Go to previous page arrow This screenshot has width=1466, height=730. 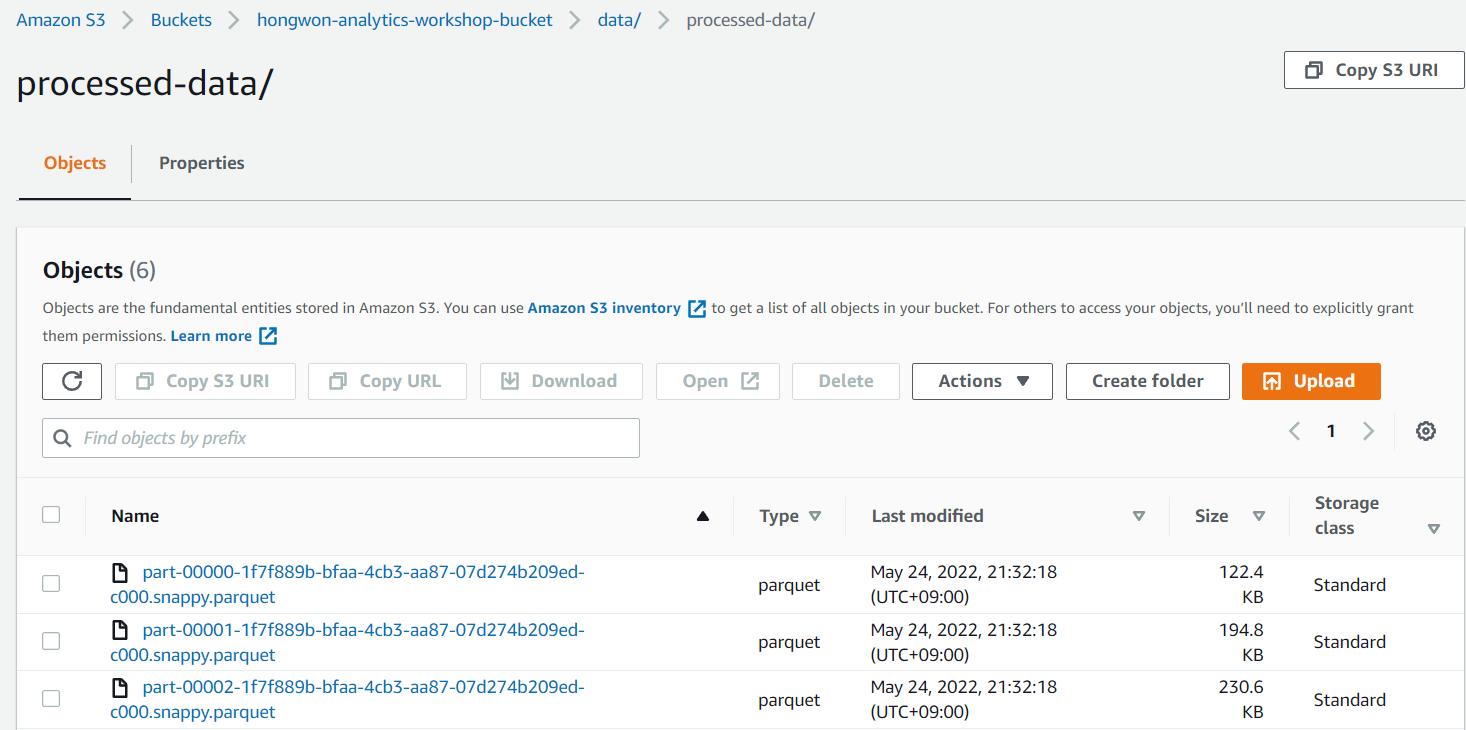click(1295, 431)
